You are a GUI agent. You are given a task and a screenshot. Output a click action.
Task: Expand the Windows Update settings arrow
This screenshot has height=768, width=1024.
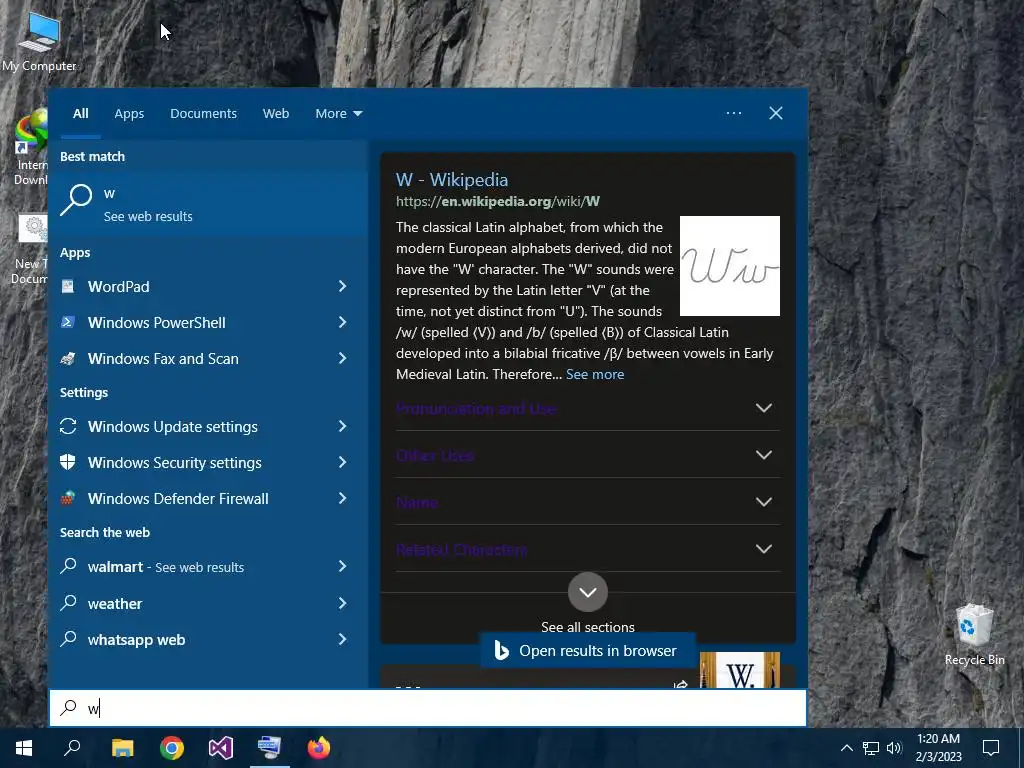click(342, 426)
